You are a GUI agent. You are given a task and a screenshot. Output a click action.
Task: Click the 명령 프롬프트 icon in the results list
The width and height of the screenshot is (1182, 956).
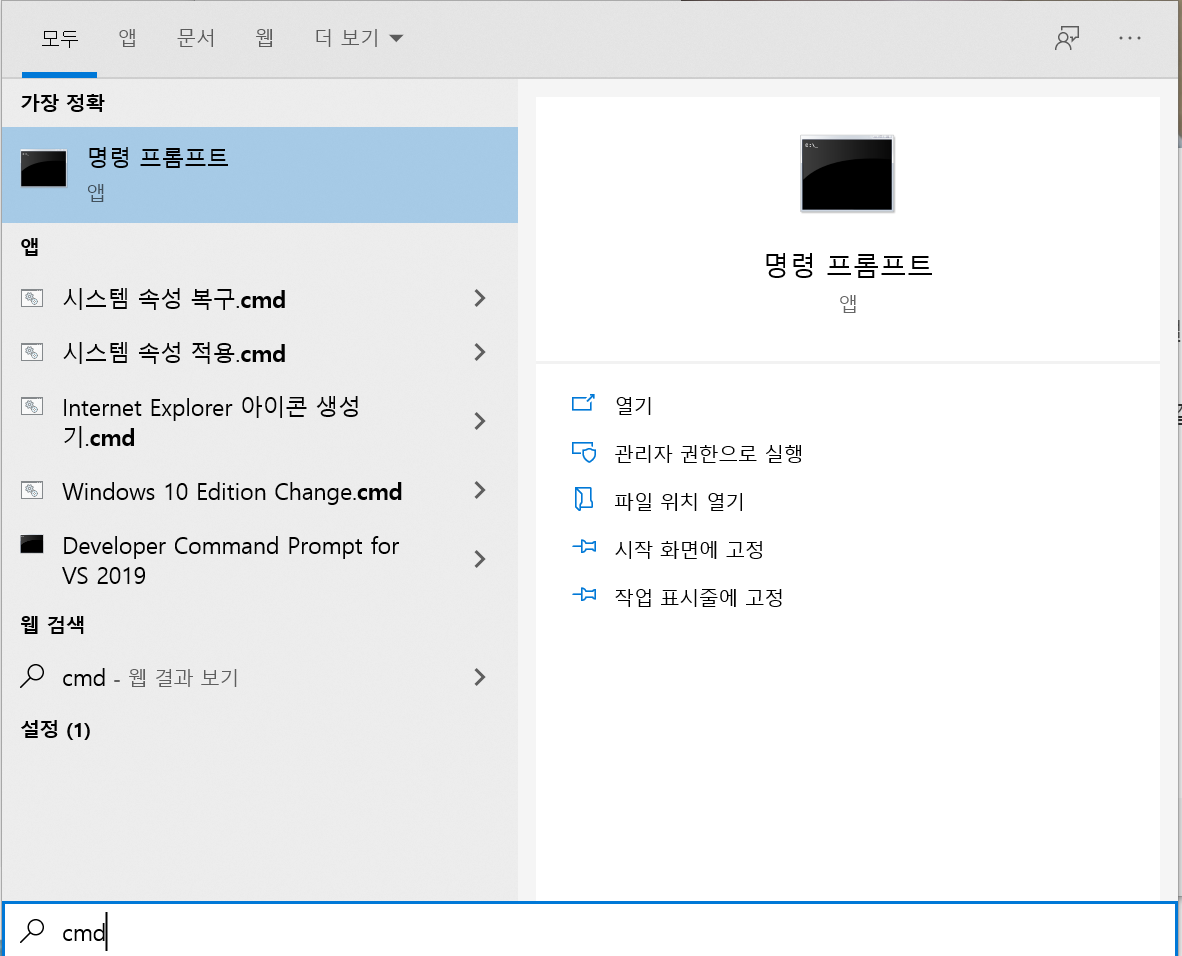44,168
